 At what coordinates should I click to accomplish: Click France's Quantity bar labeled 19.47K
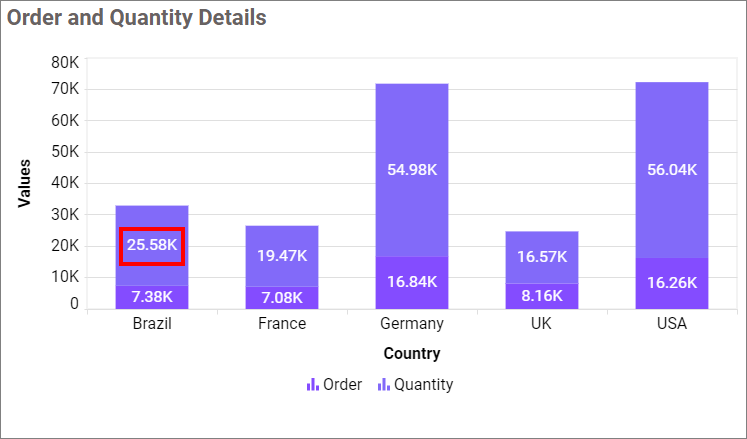pos(282,256)
